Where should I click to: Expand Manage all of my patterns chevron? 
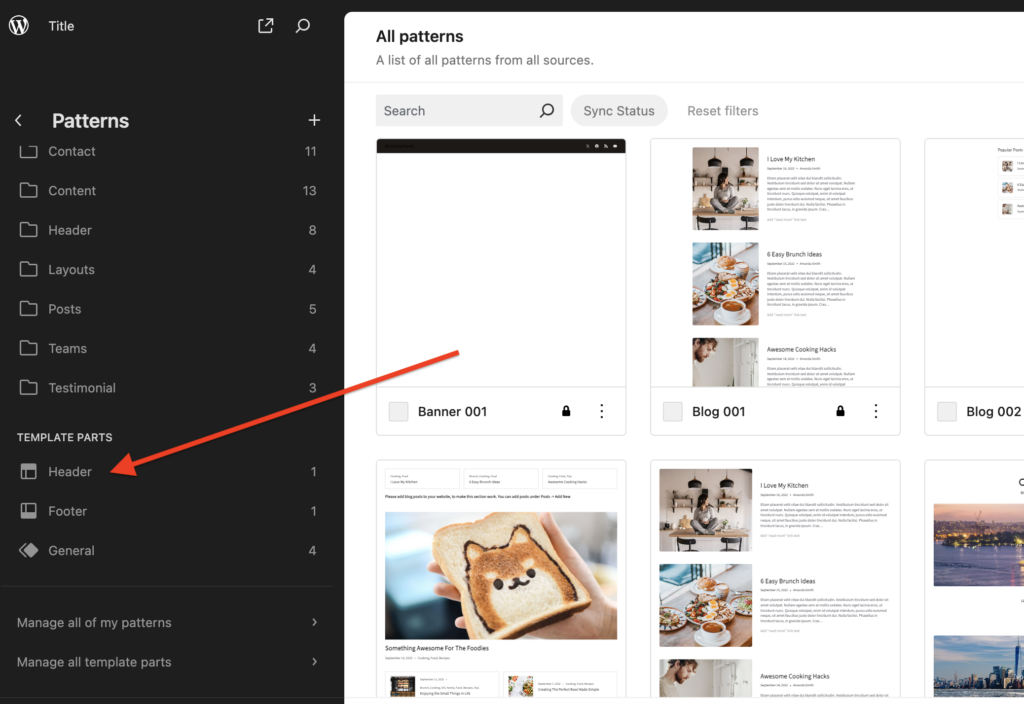[314, 622]
